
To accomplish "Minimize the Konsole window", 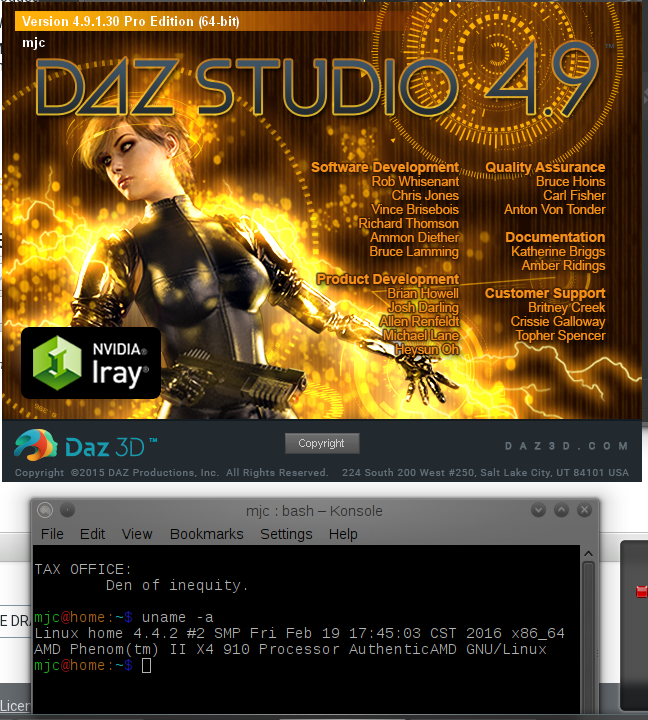I will 538,510.
